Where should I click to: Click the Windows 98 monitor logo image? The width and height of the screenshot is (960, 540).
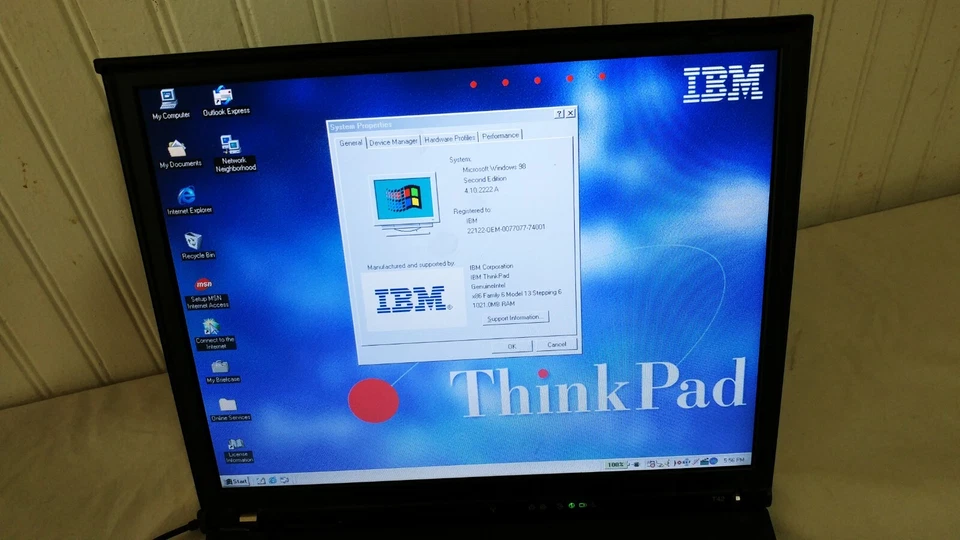(x=404, y=204)
